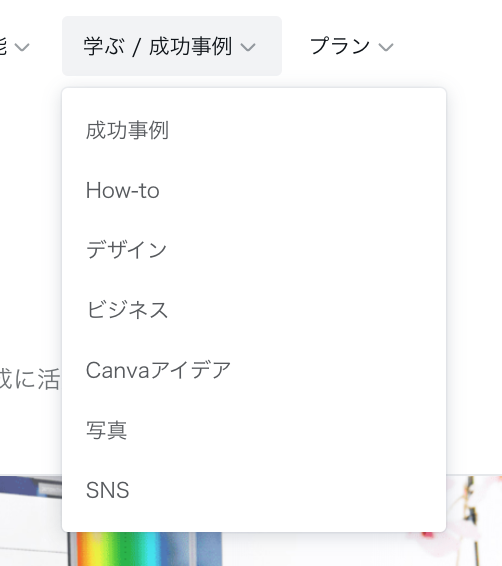
Task: Go to the ビジネス section
Action: pos(127,310)
